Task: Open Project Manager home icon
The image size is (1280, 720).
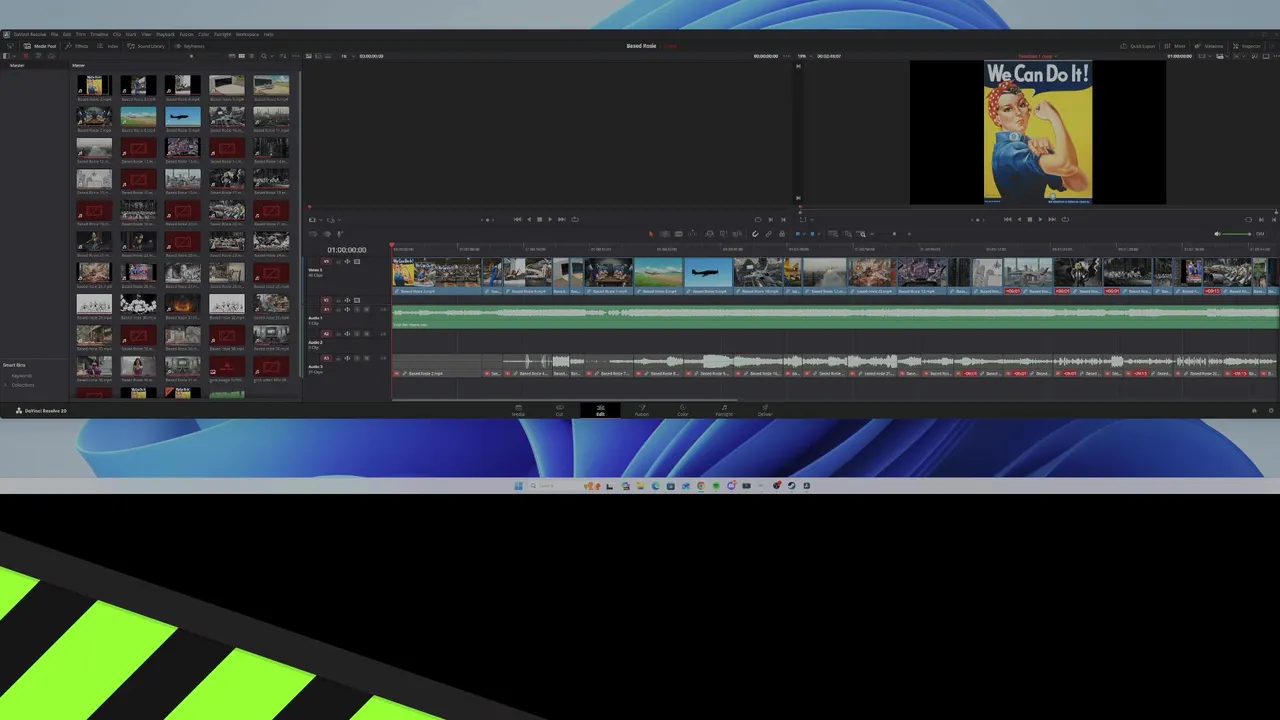Action: (1254, 410)
